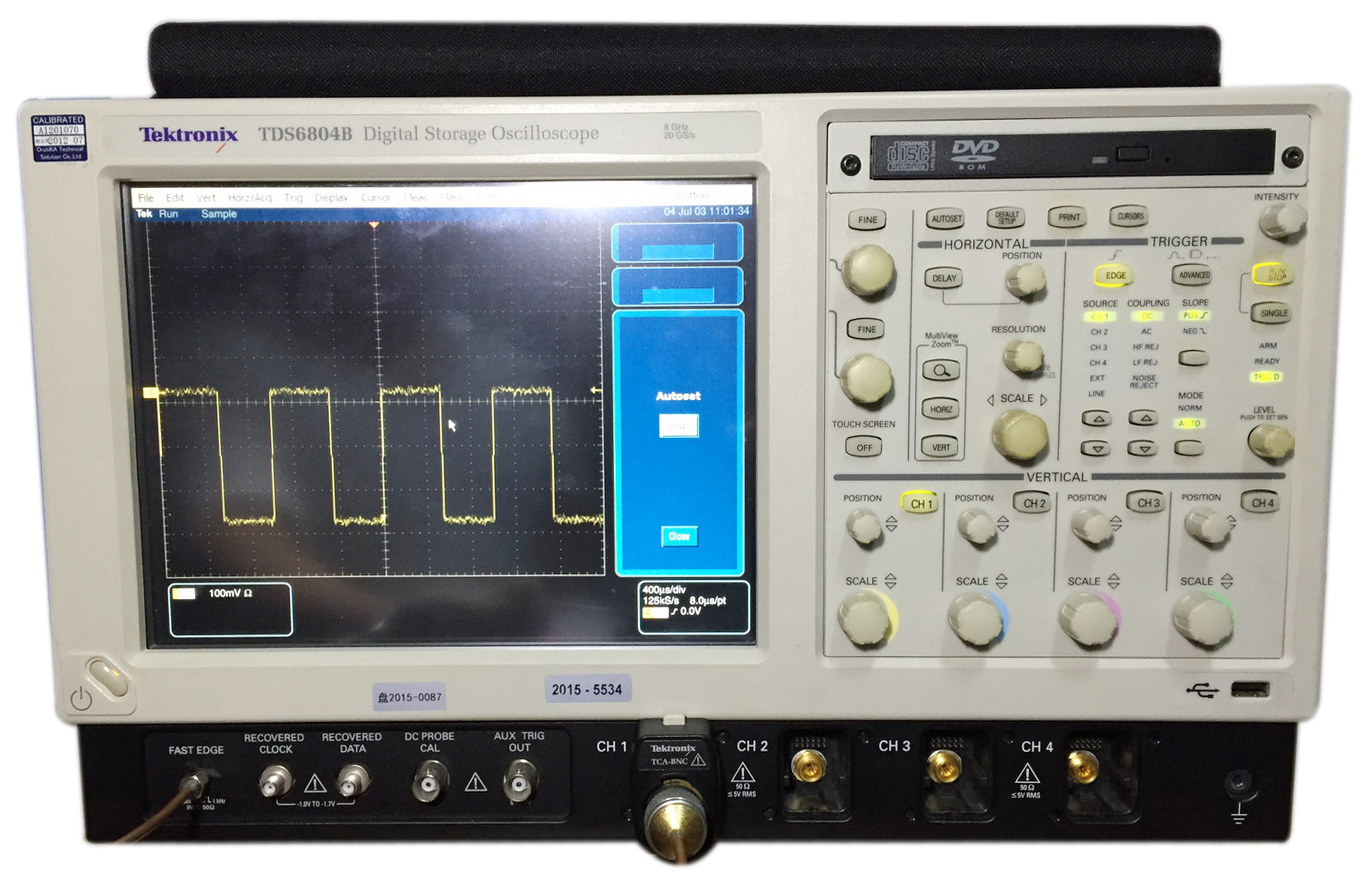Push the SLOPE select button under NEG
The width and height of the screenshot is (1364, 877).
tap(1193, 357)
